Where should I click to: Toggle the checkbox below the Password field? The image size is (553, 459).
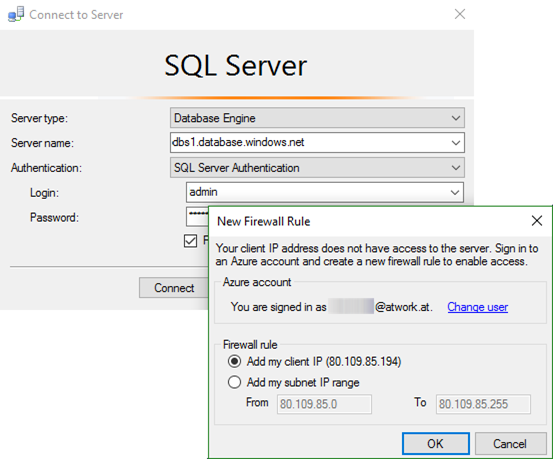(190, 241)
